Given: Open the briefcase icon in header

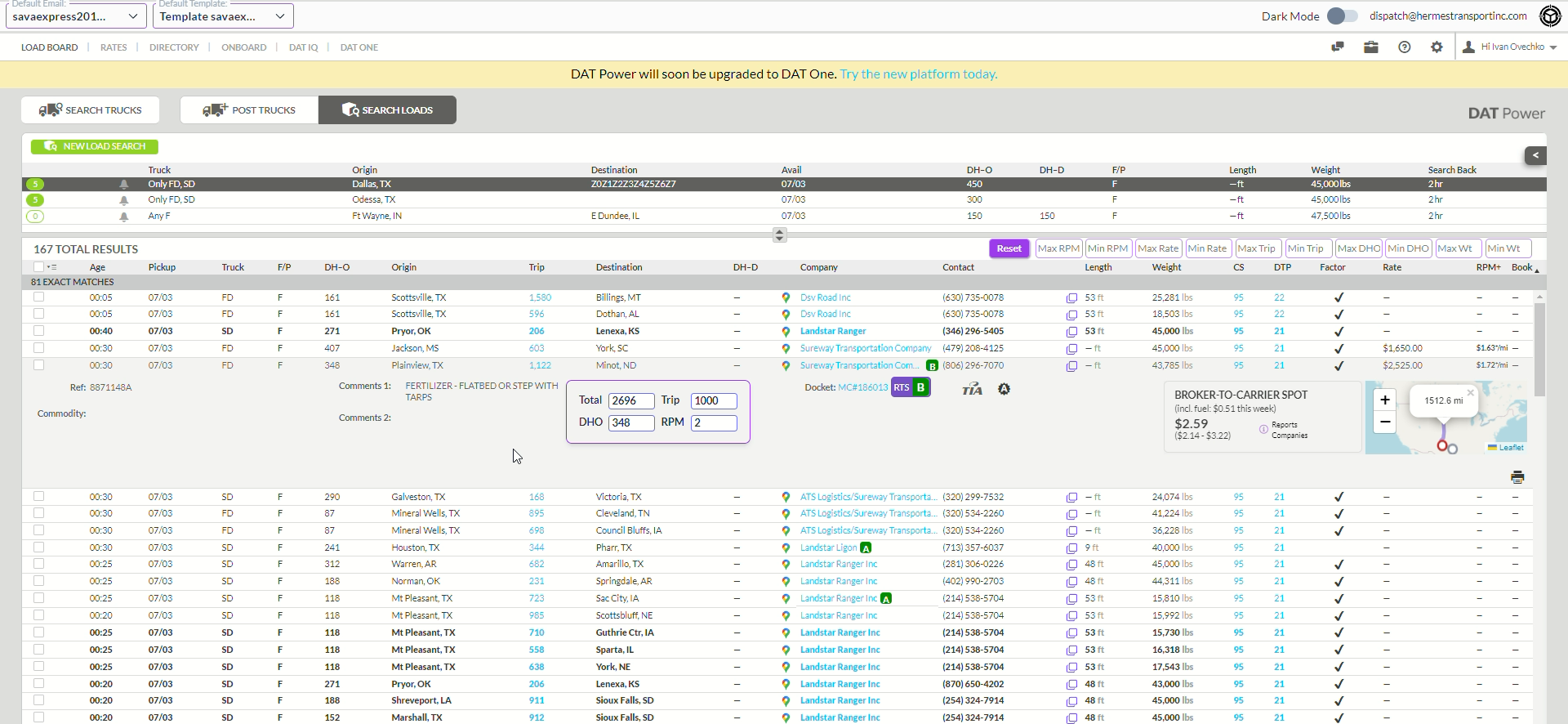Looking at the screenshot, I should click(1371, 47).
